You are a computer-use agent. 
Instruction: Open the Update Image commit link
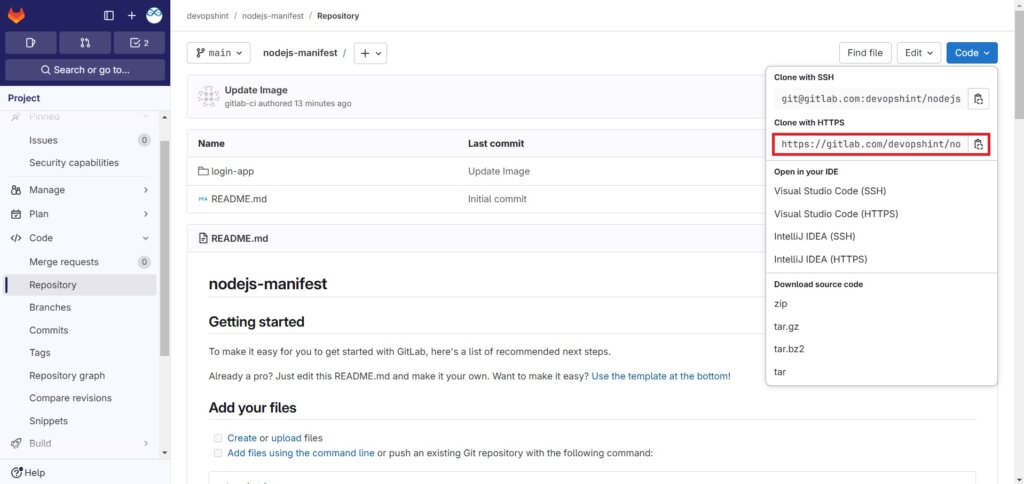pos(256,90)
